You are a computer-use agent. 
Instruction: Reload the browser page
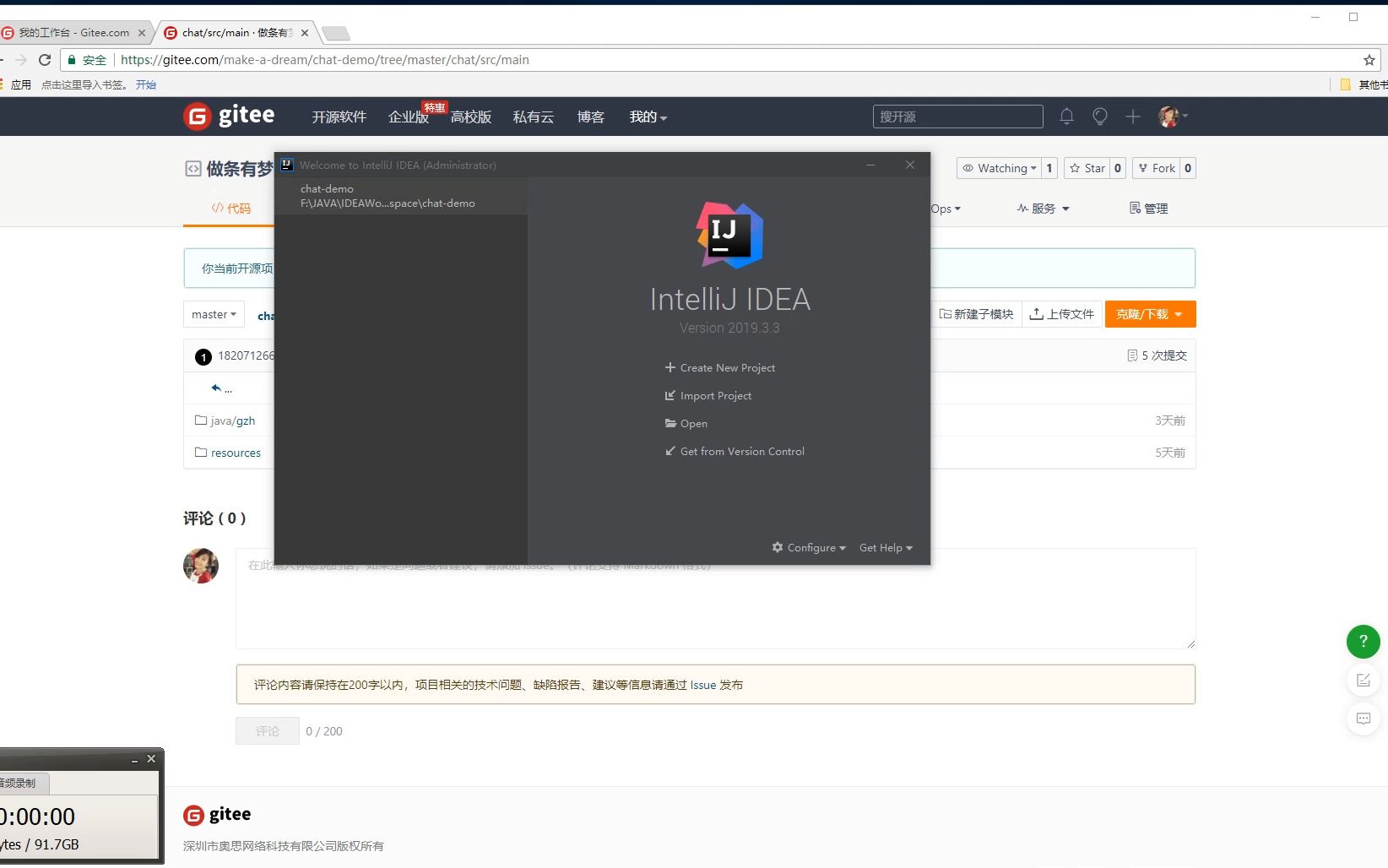point(45,60)
